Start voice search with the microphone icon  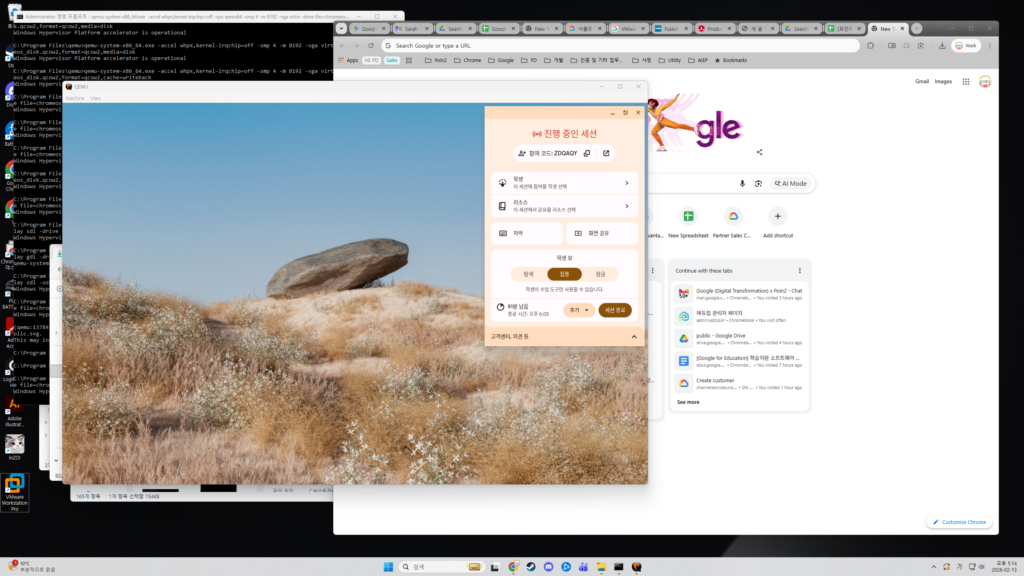point(742,183)
